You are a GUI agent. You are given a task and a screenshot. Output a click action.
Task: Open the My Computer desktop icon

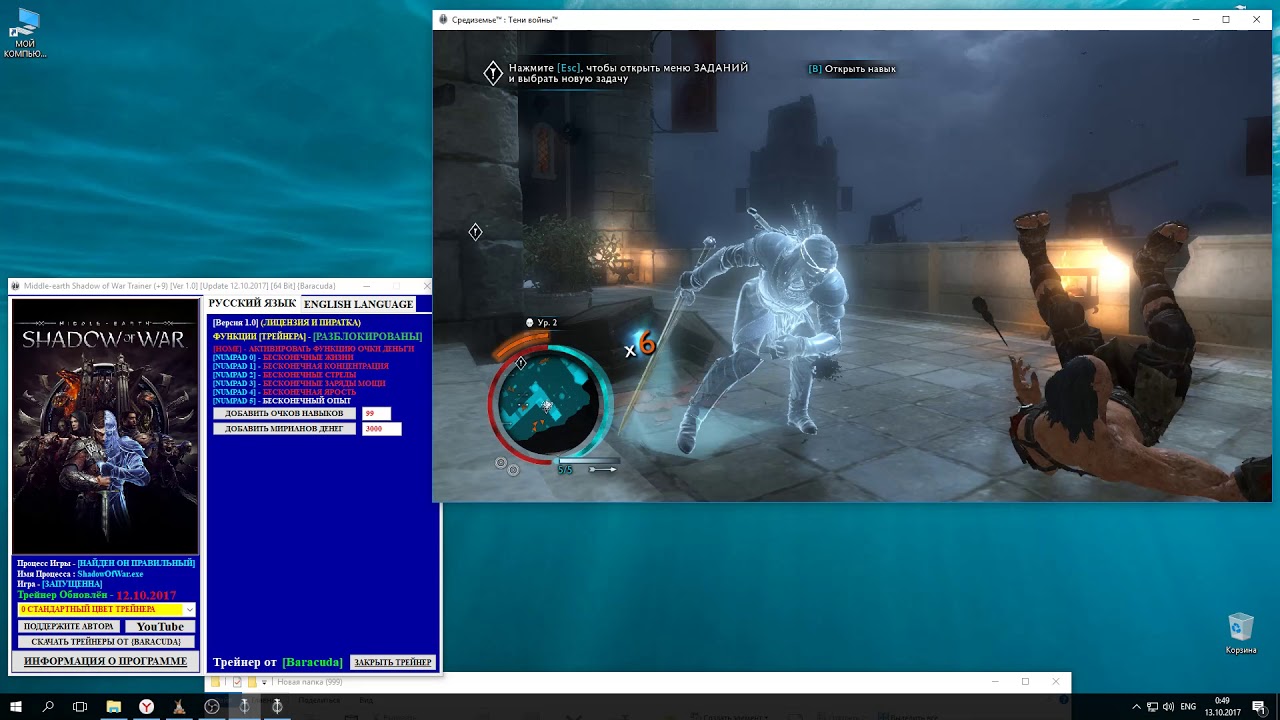click(25, 33)
